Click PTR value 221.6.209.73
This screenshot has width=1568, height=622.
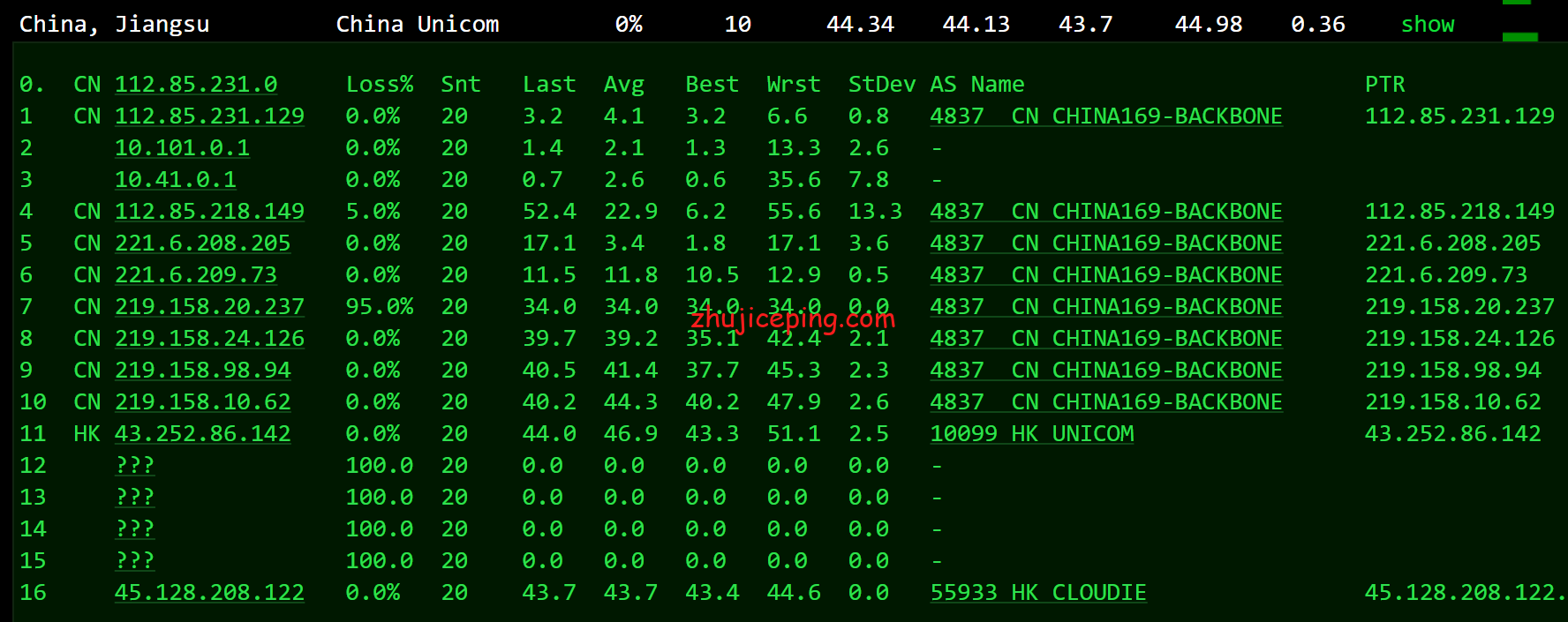tap(1446, 274)
